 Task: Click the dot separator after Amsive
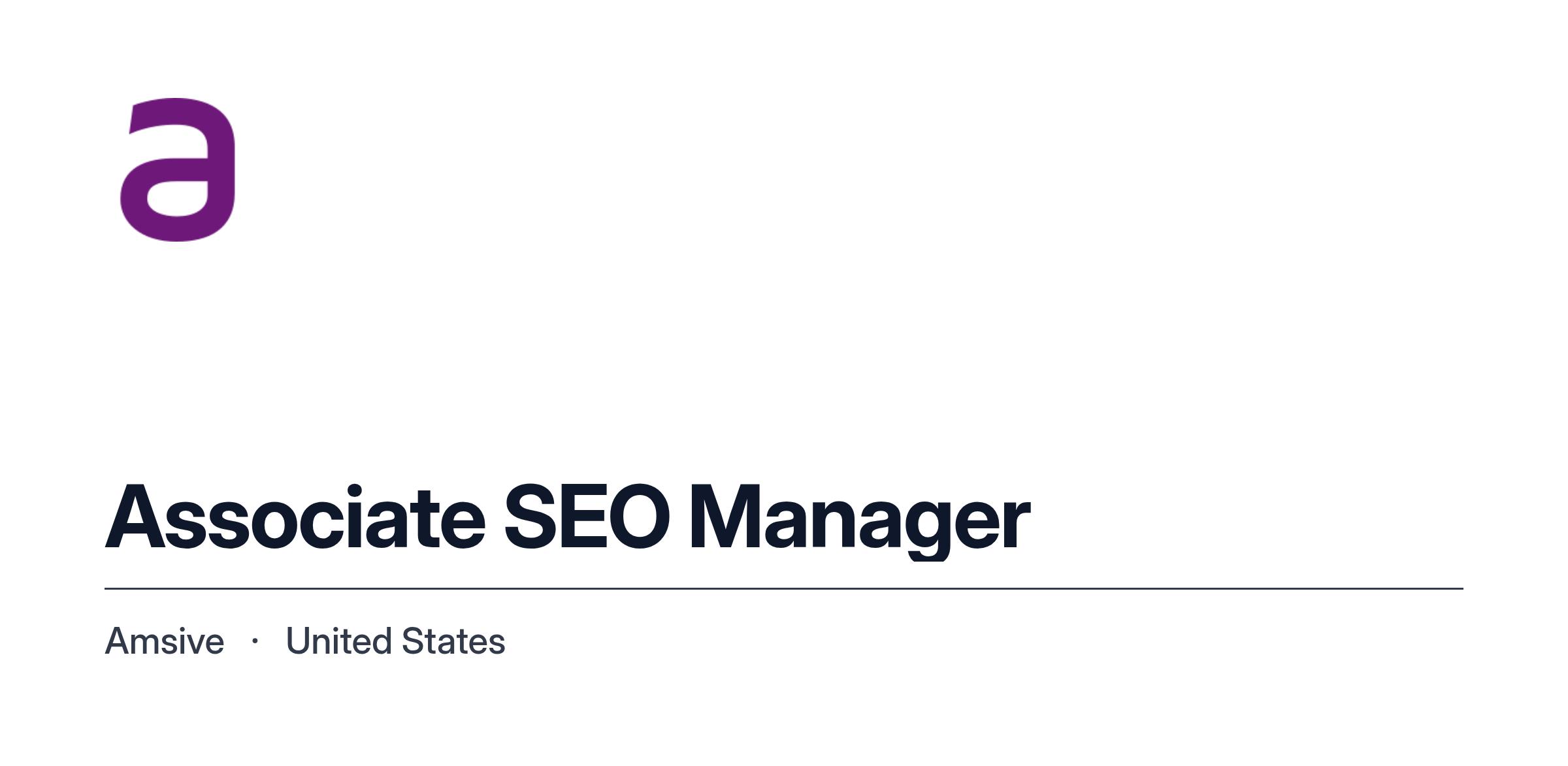point(255,641)
